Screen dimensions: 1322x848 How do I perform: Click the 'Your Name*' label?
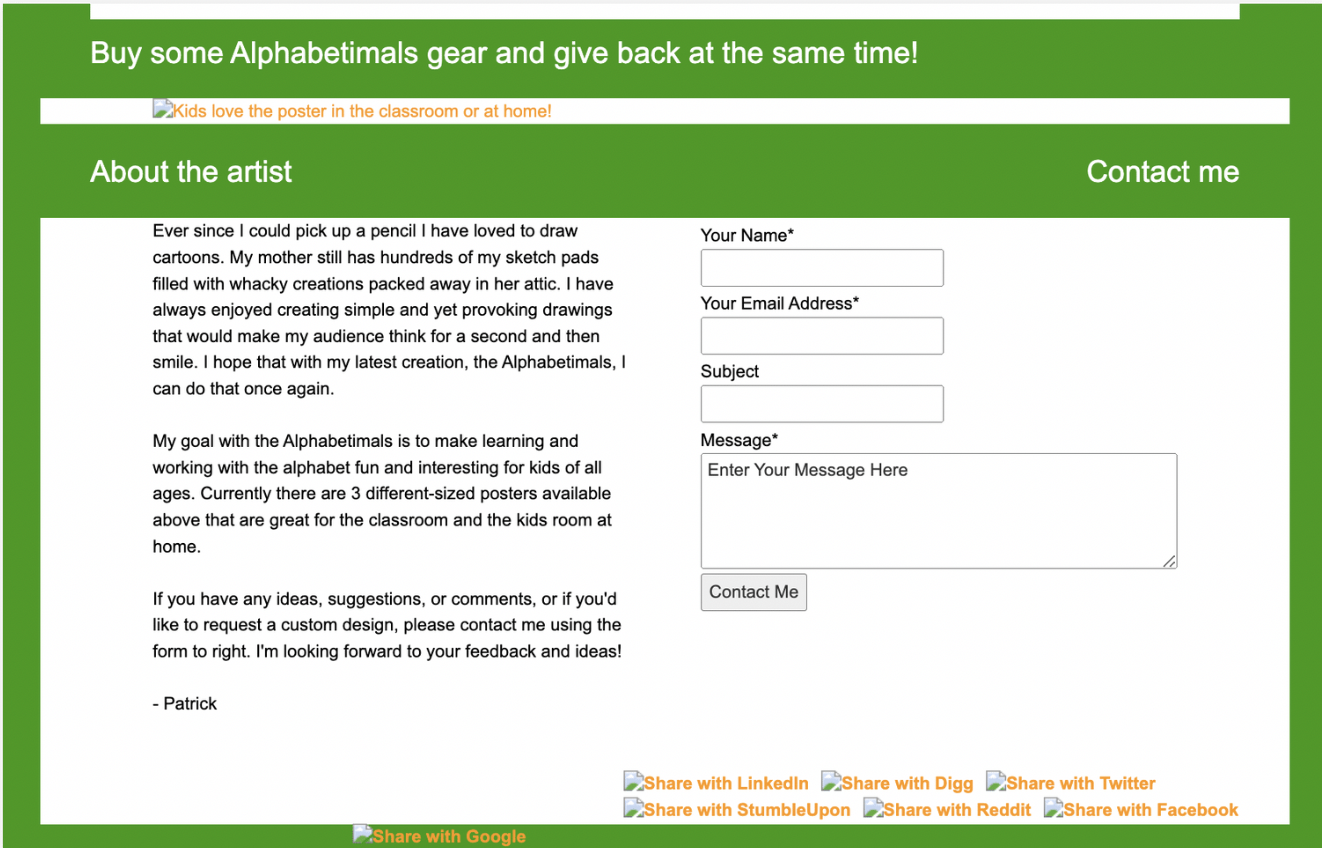(747, 236)
